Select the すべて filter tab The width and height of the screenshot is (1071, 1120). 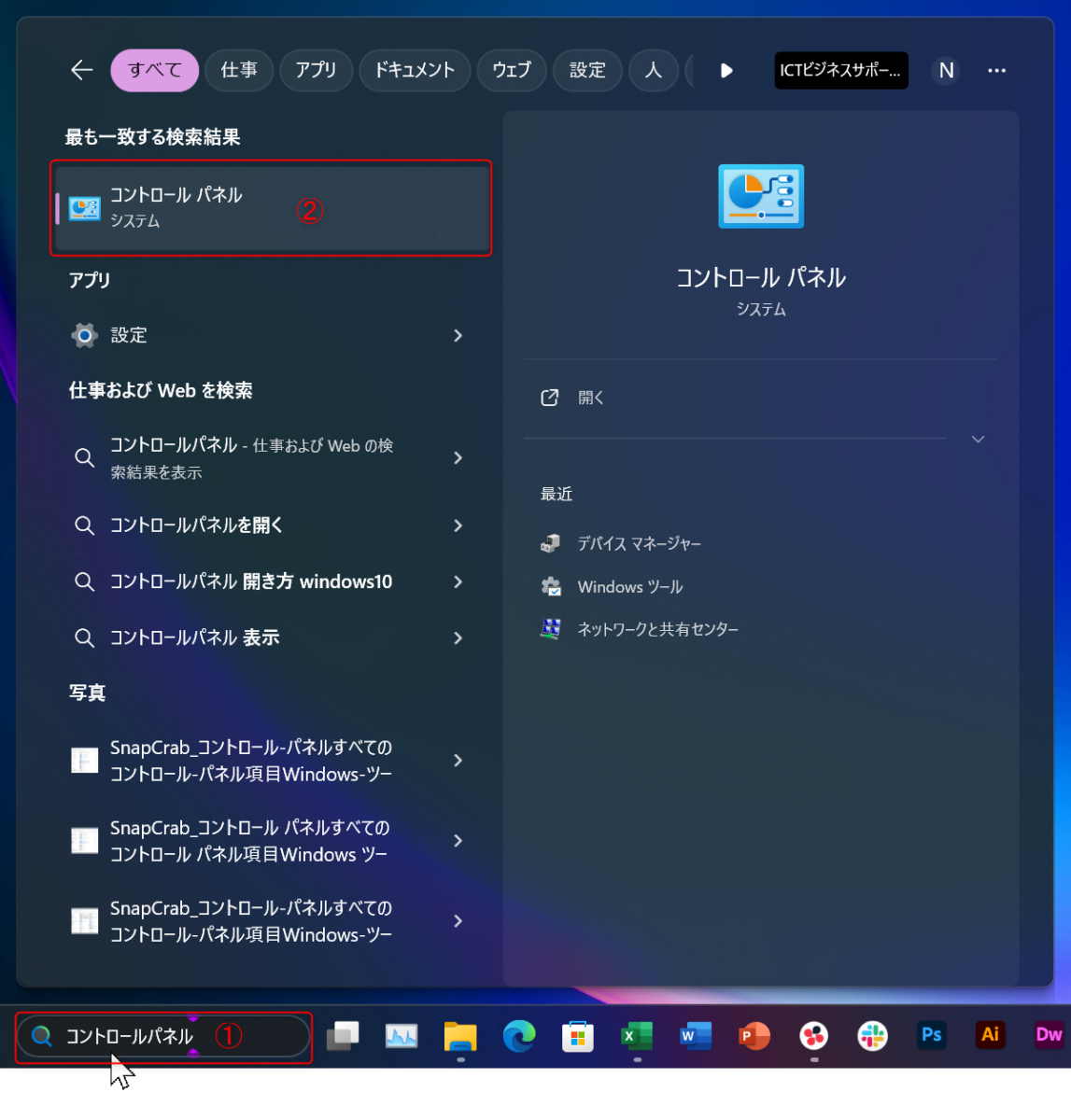click(155, 70)
